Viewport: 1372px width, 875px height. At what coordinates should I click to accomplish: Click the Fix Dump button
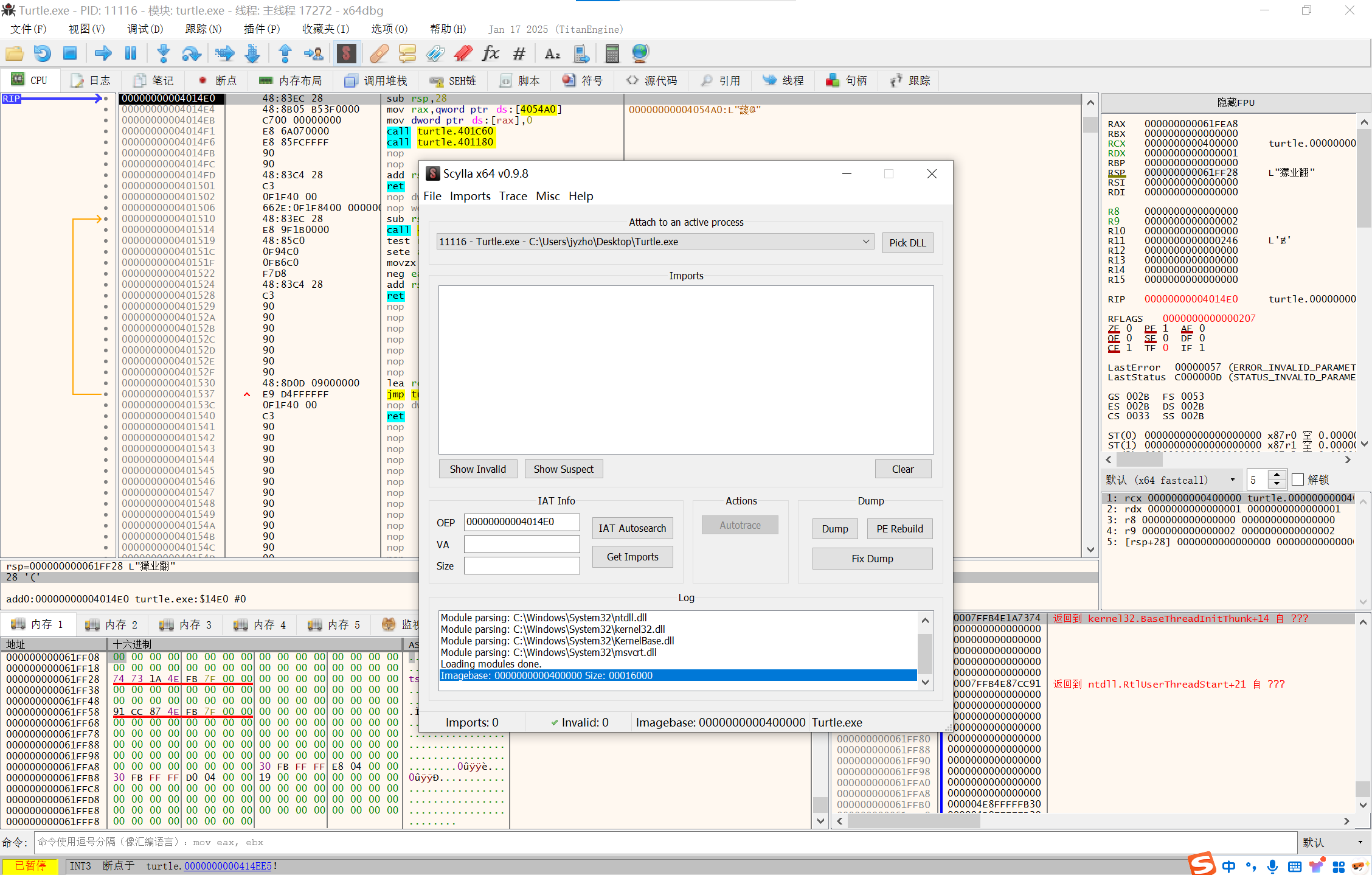coord(872,559)
